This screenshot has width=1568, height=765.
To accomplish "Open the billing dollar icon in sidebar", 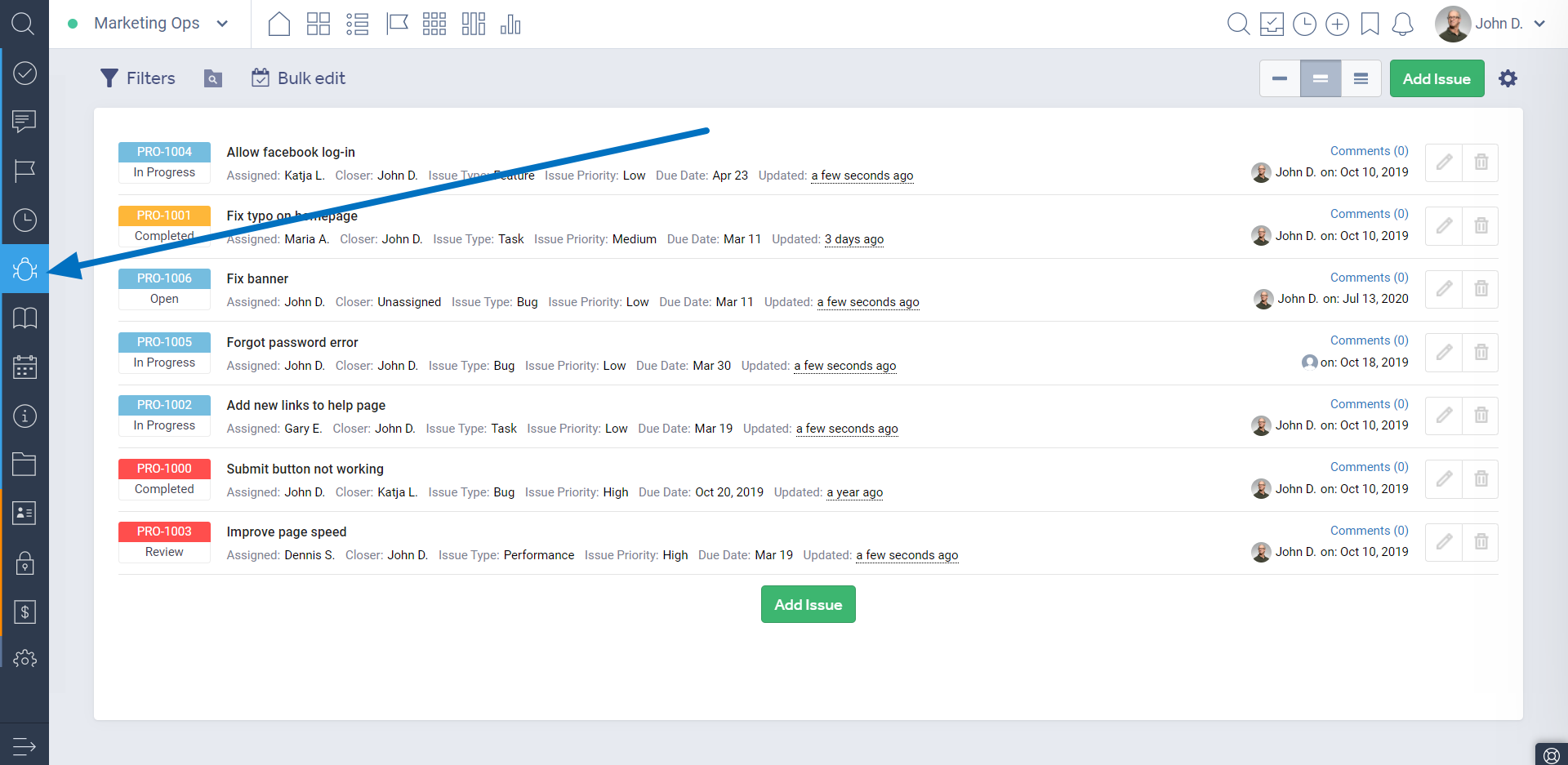I will pos(24,612).
